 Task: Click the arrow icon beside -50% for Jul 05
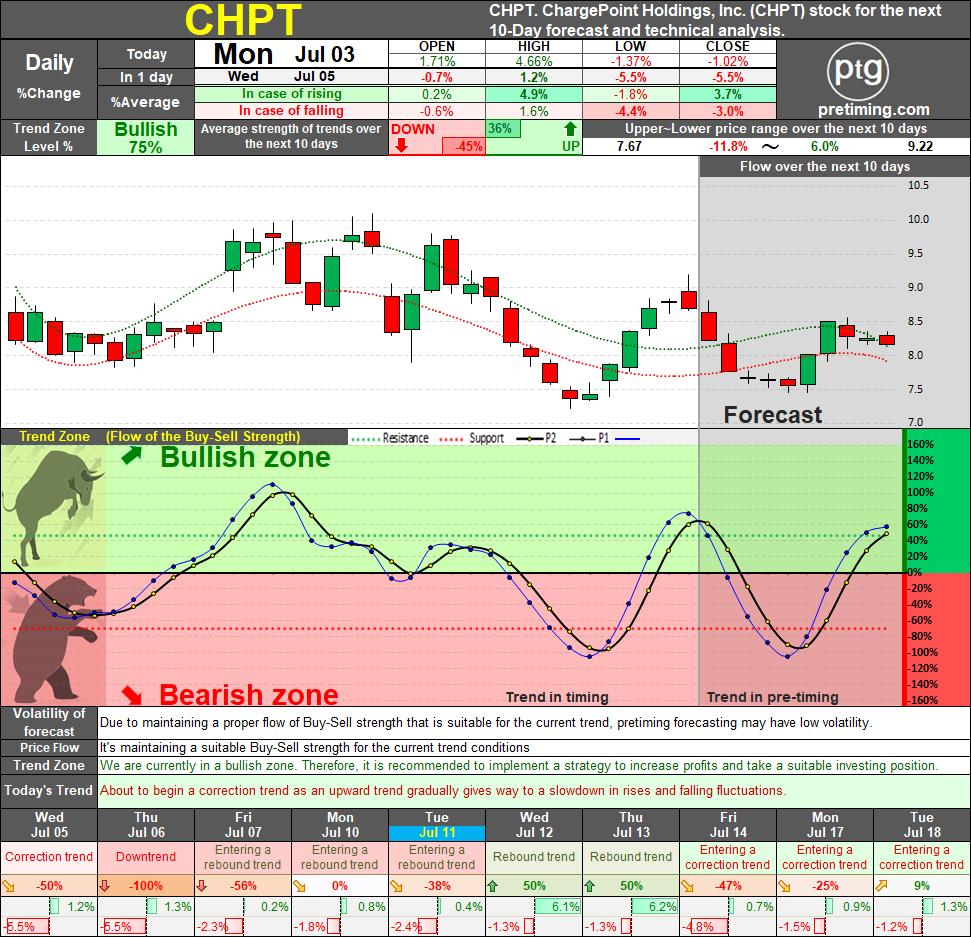[x=9, y=886]
